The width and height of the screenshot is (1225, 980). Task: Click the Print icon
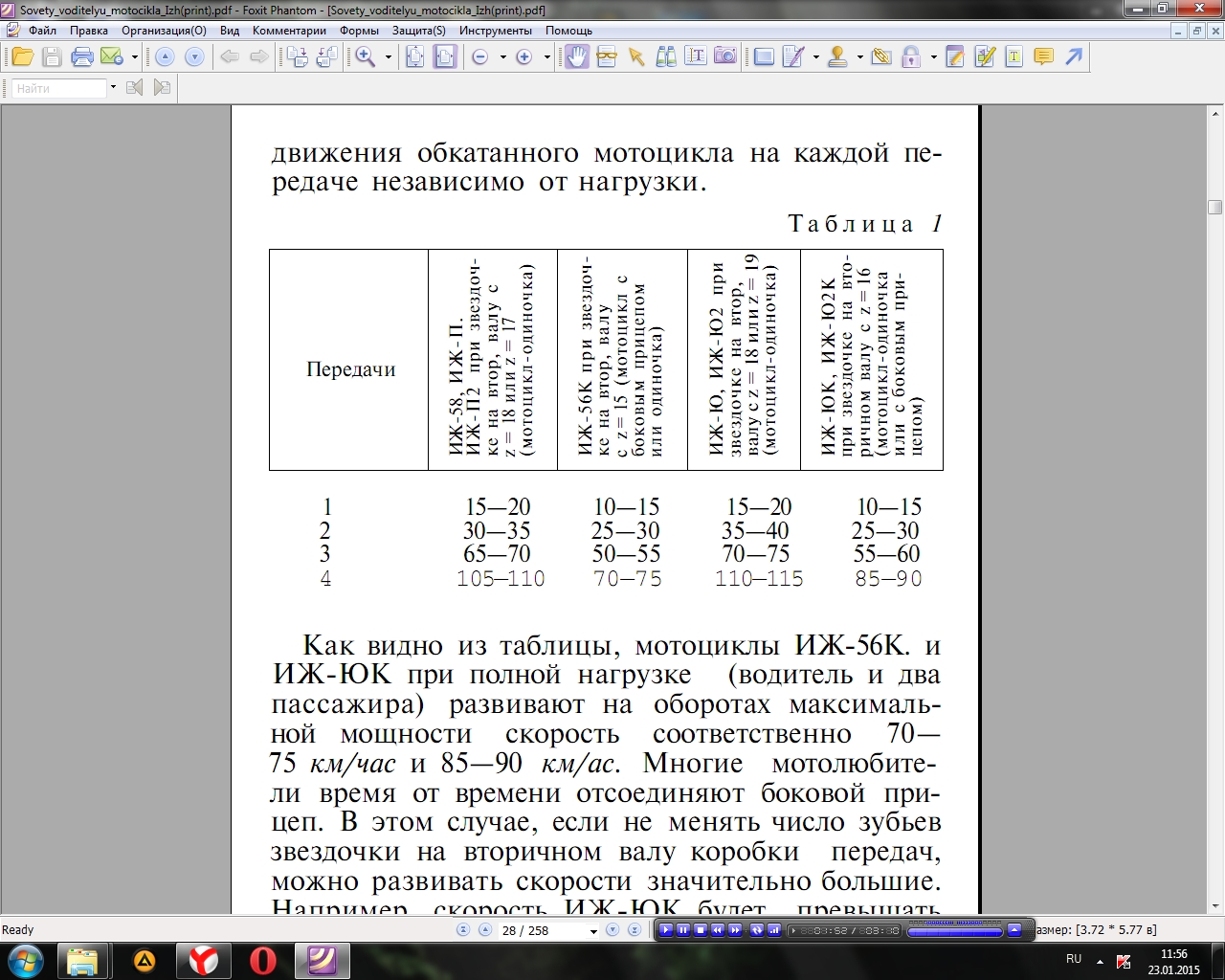tap(82, 57)
